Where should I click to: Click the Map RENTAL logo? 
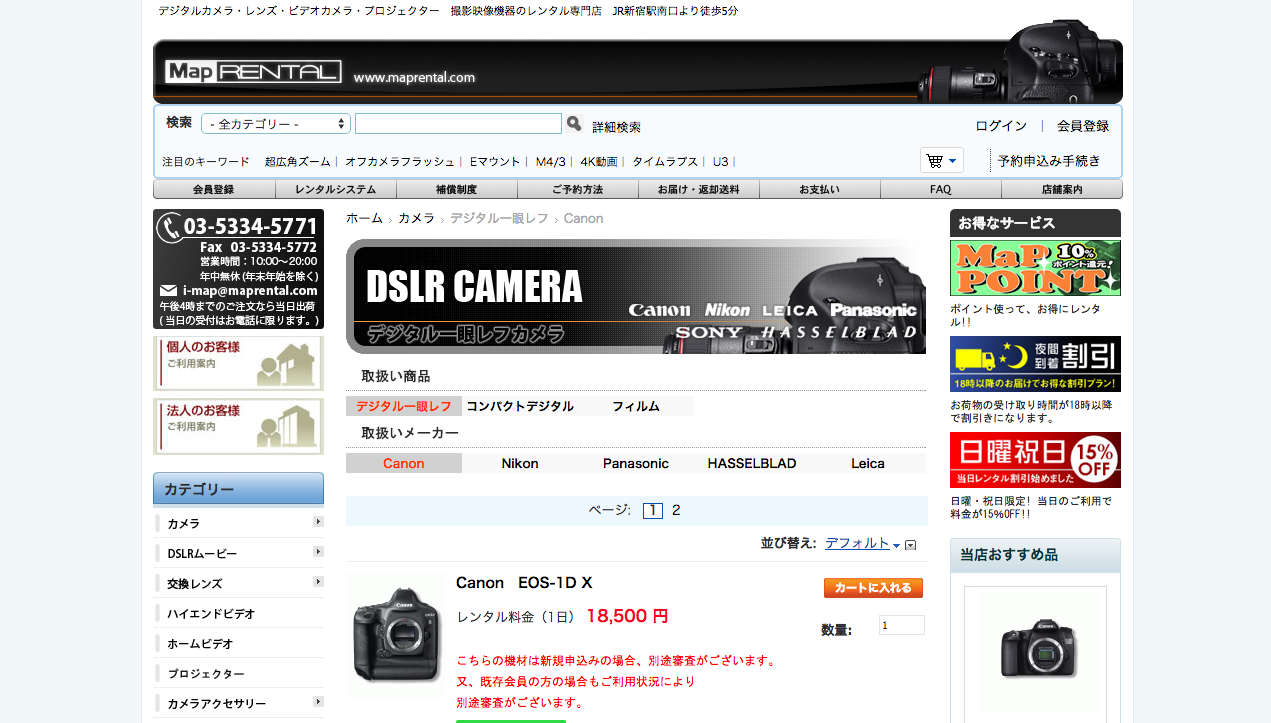tap(253, 72)
